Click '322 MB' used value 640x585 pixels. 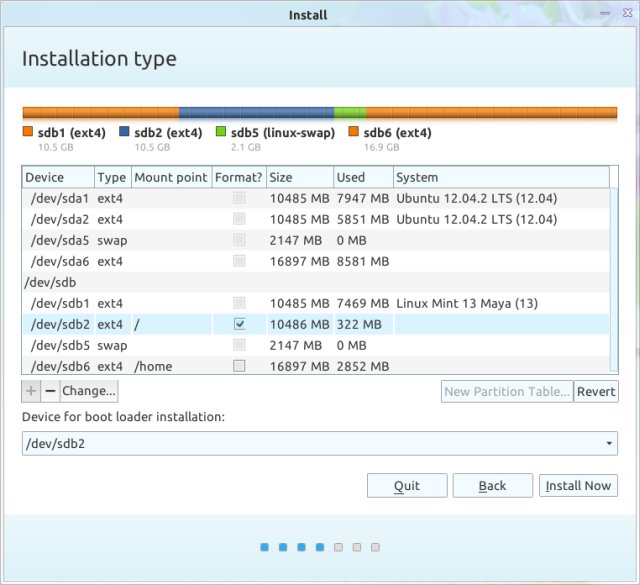pyautogui.click(x=359, y=325)
